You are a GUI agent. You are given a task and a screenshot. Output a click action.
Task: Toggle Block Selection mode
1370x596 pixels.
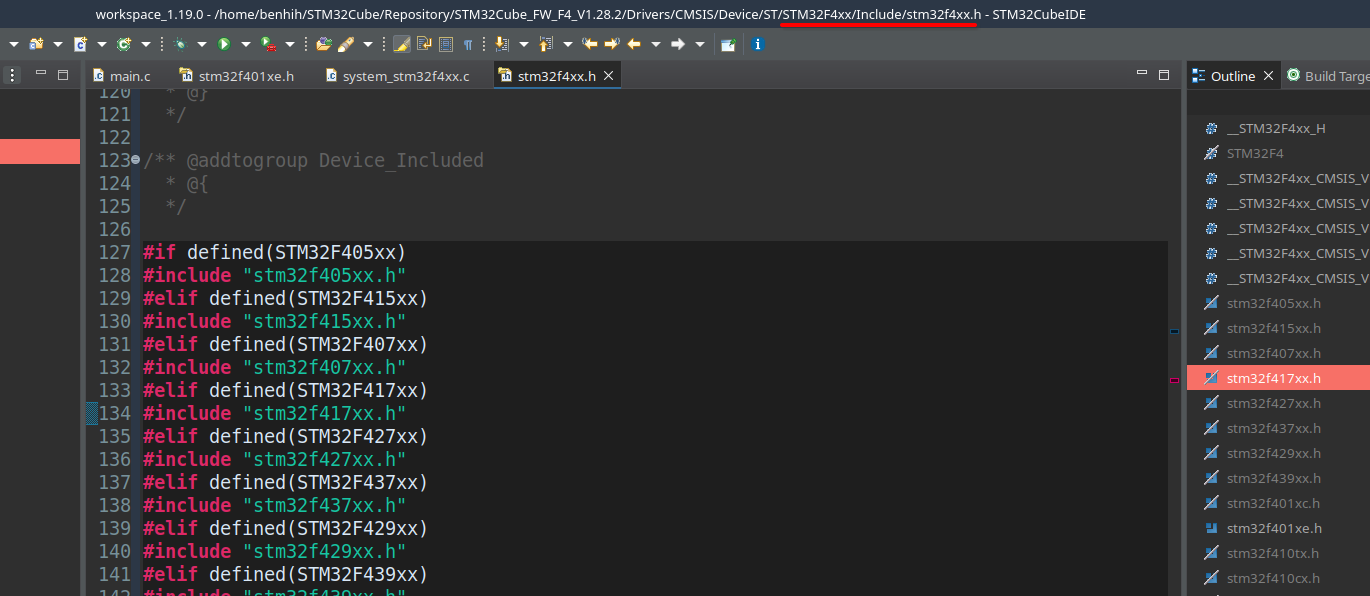[x=445, y=44]
